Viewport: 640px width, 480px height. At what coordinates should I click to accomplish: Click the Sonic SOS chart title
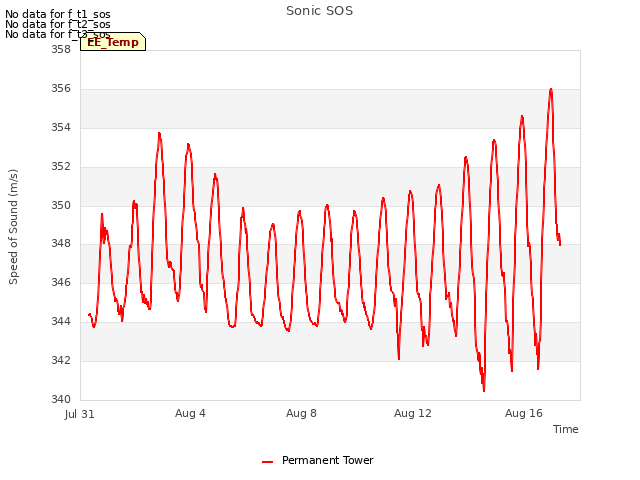click(319, 11)
